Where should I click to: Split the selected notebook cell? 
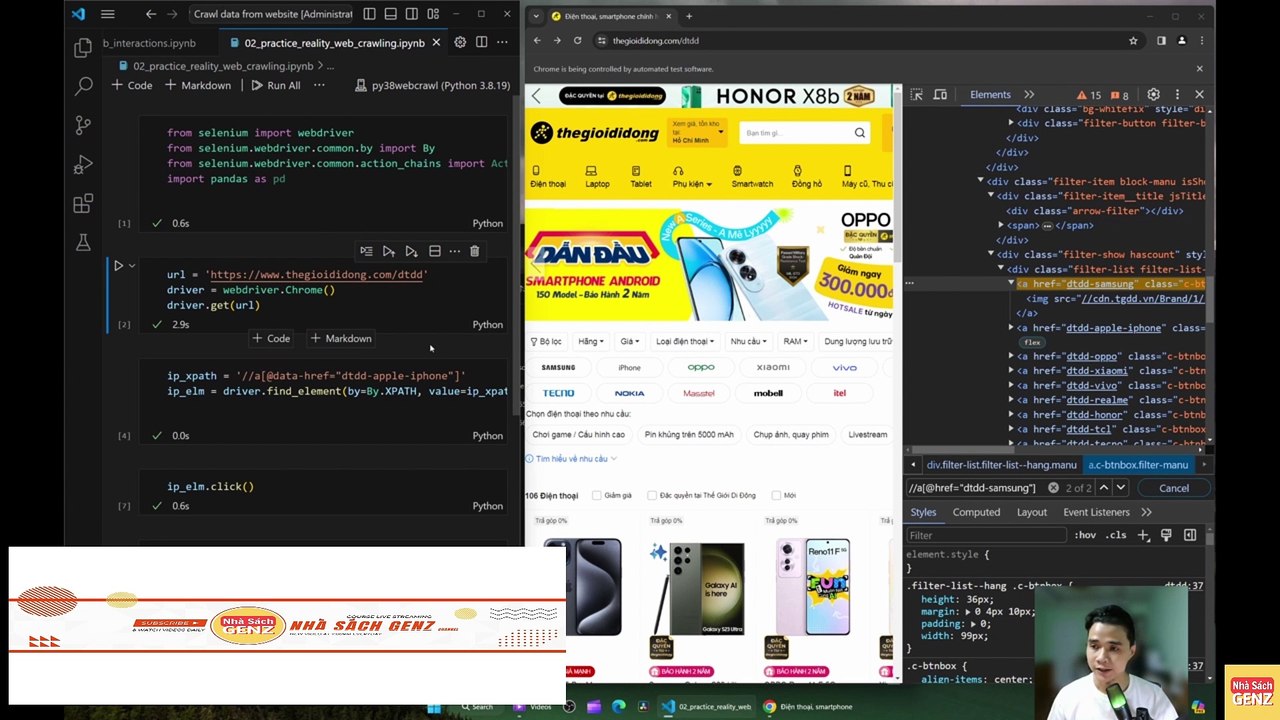point(434,251)
